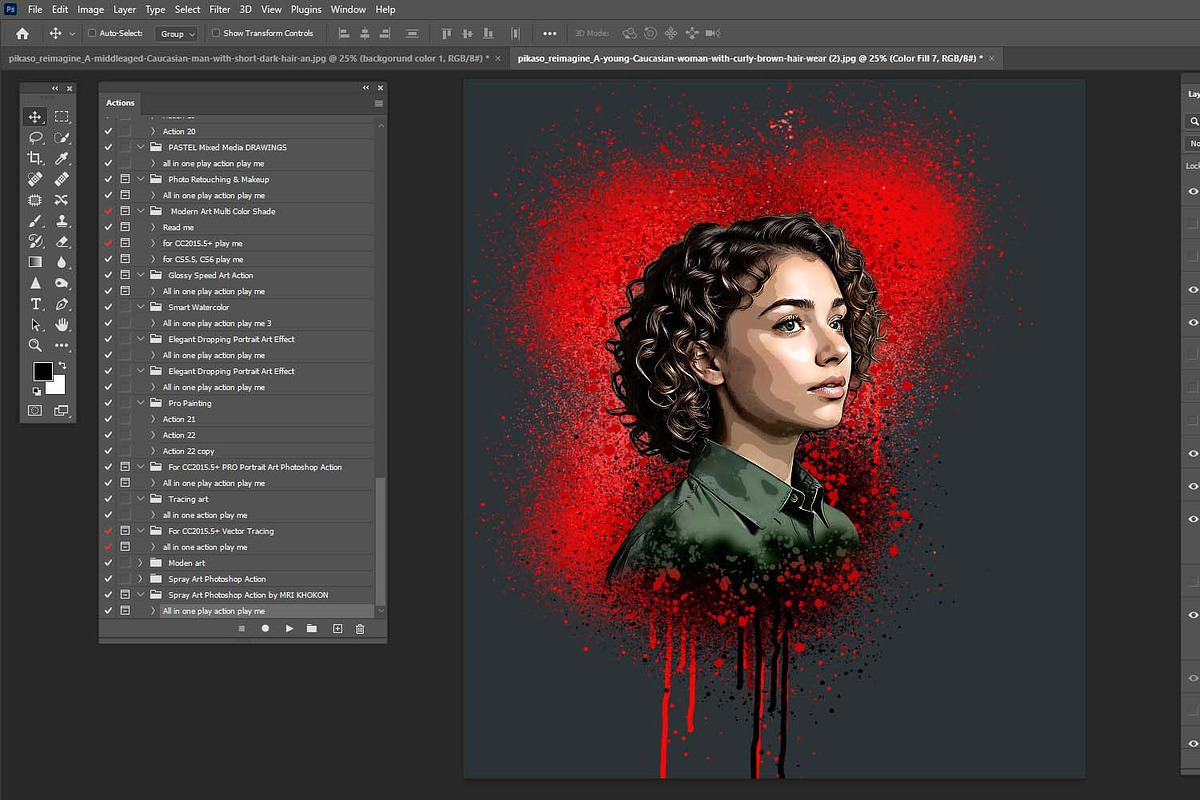This screenshot has width=1200, height=800.
Task: Open the Layer menu
Action: click(x=125, y=9)
